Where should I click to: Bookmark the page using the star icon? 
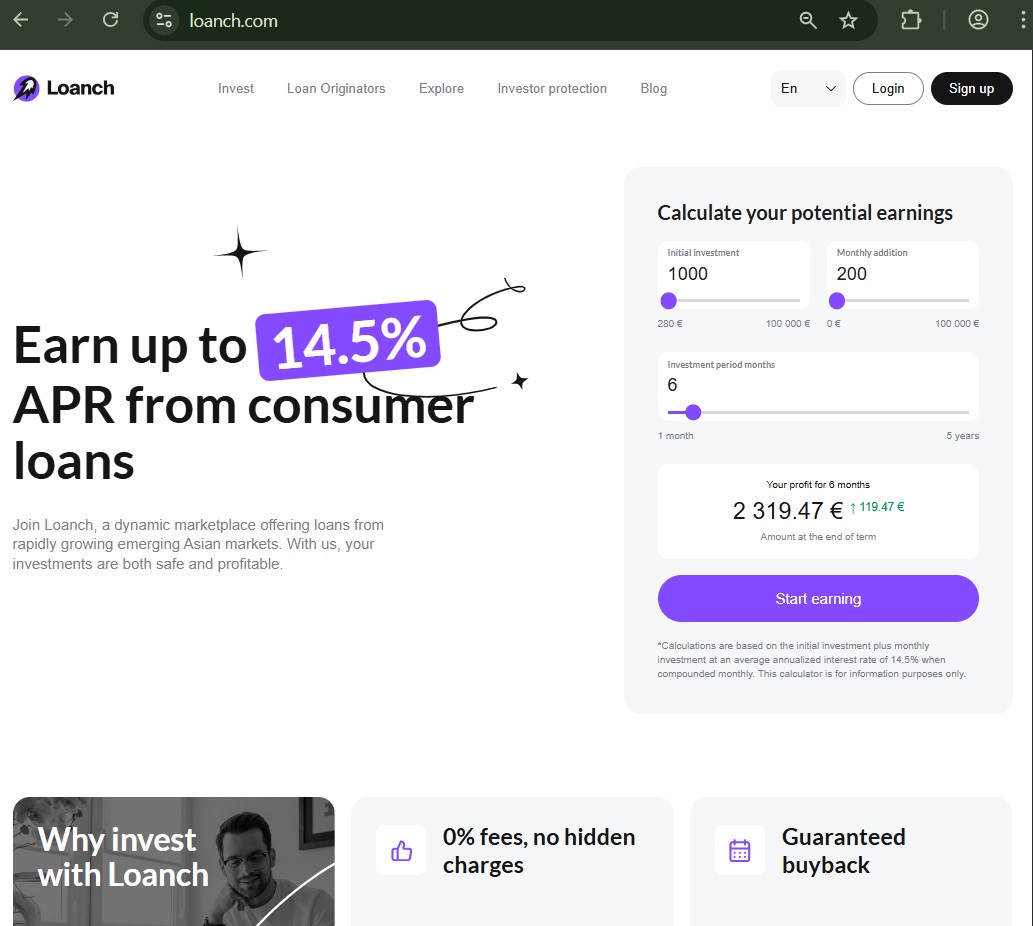pos(849,19)
